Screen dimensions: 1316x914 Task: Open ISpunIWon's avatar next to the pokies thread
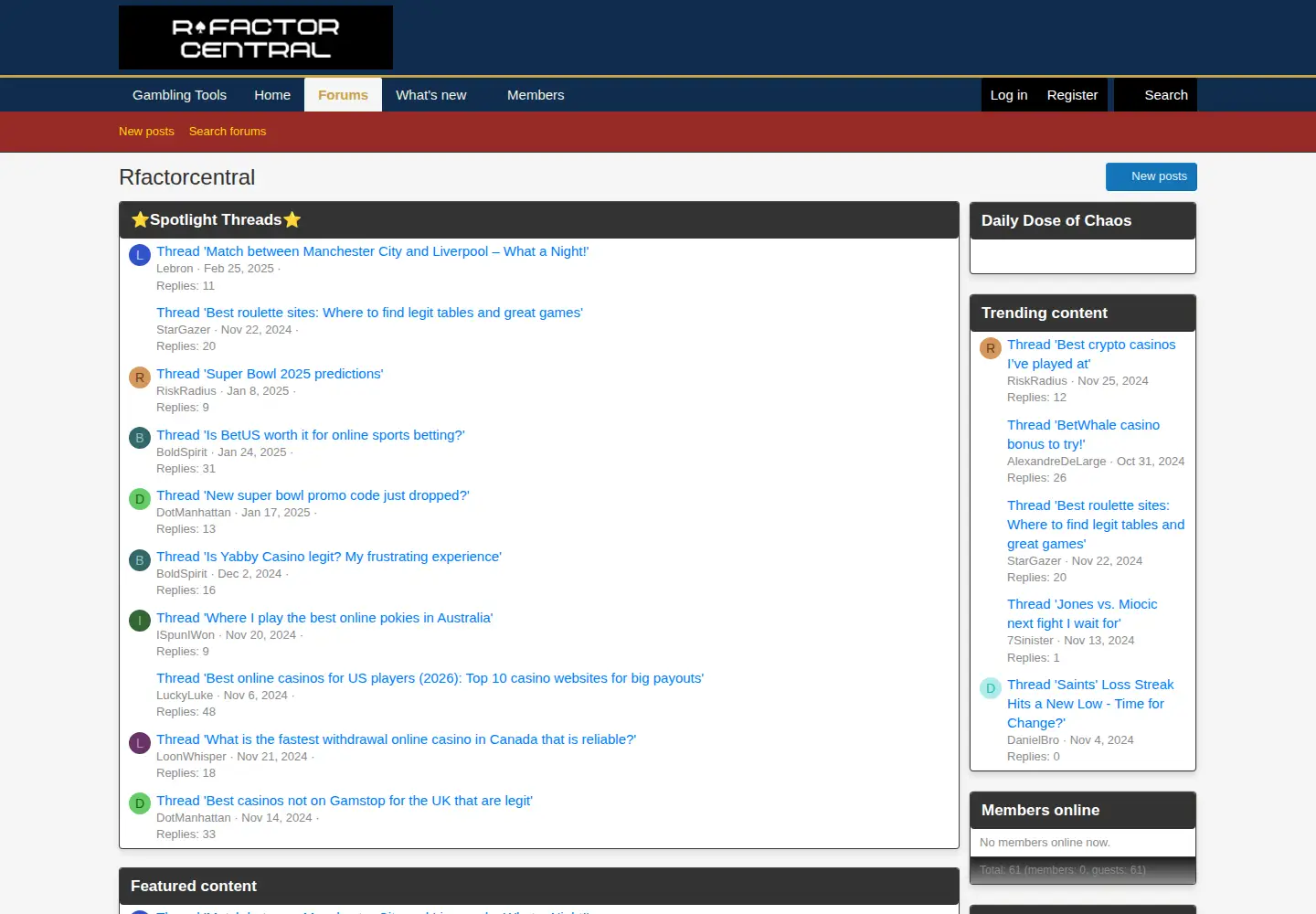coord(140,622)
